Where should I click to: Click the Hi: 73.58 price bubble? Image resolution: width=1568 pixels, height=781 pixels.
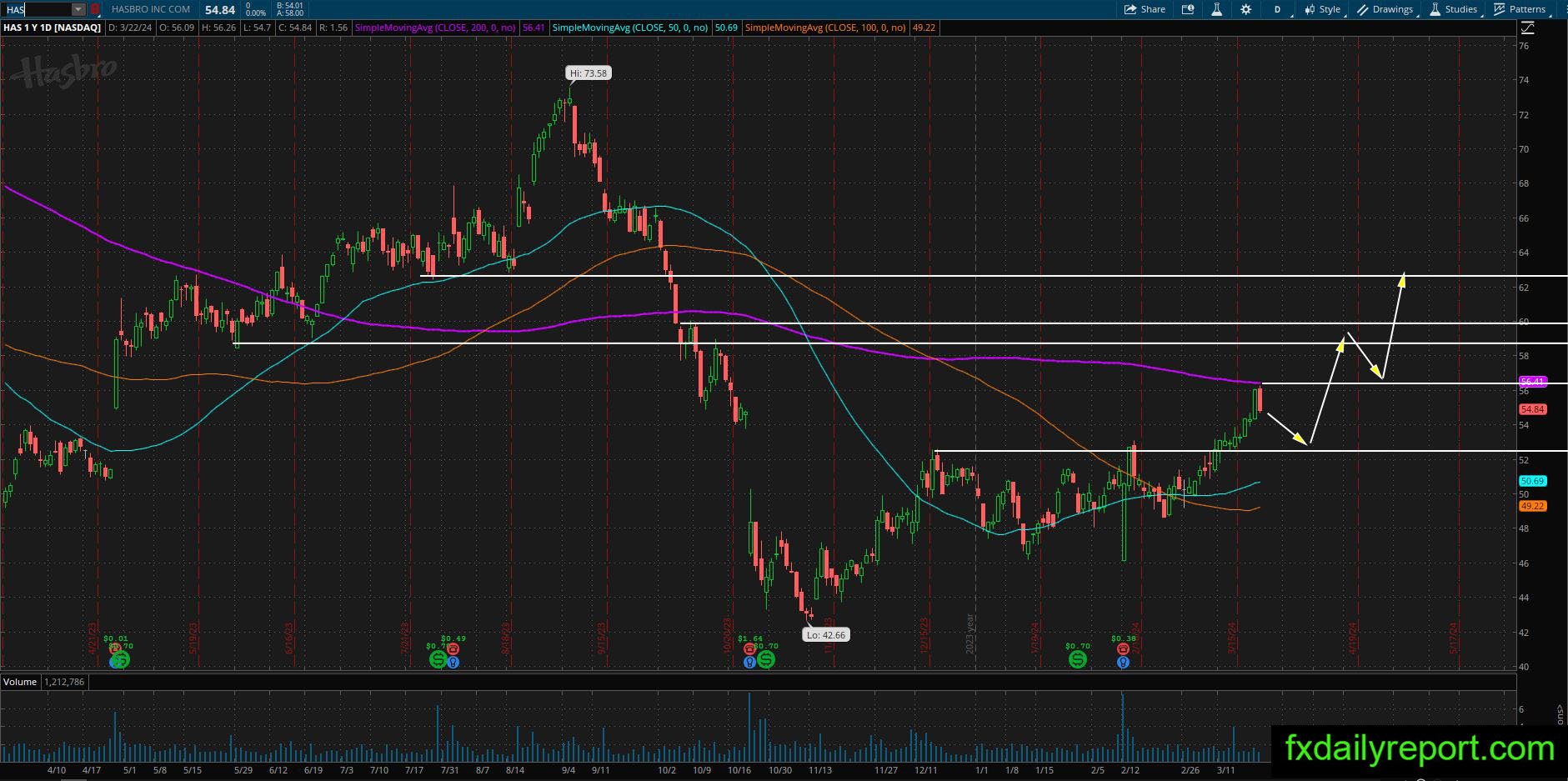pyautogui.click(x=589, y=73)
